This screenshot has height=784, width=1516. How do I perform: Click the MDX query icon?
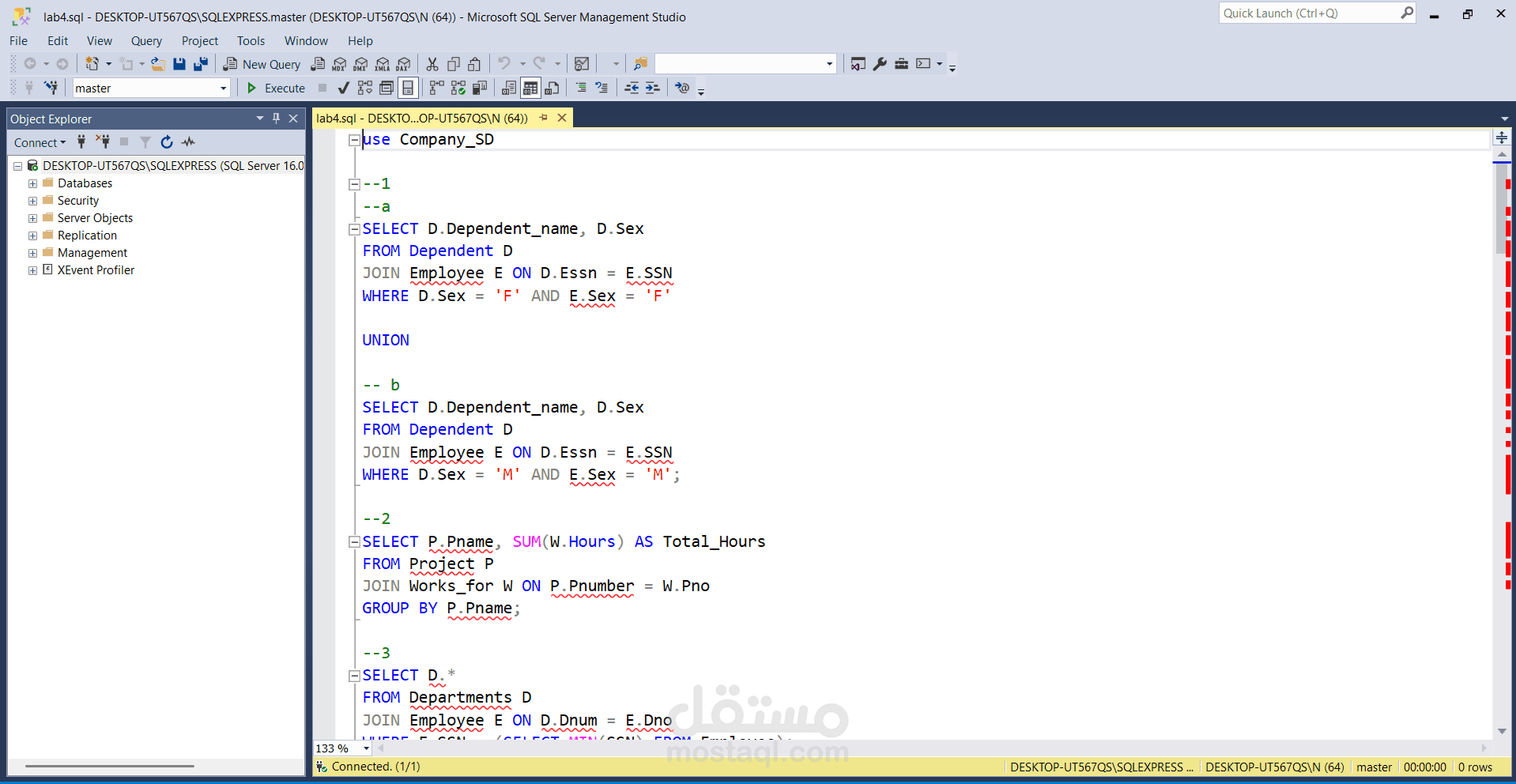339,64
